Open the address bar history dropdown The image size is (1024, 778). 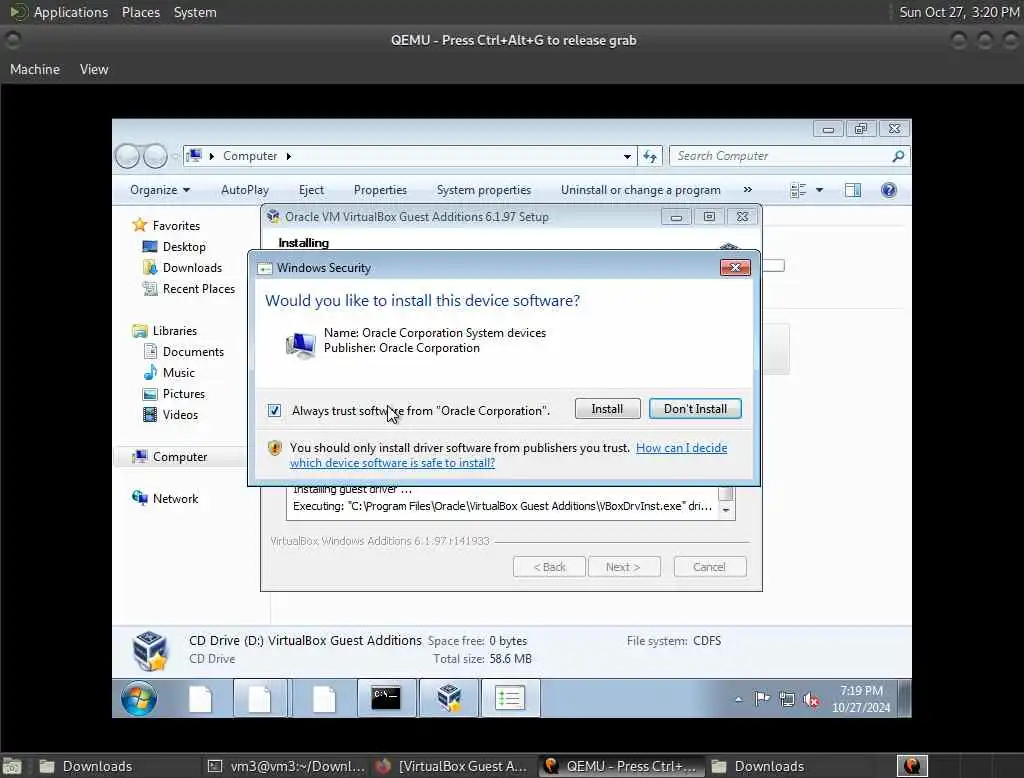click(x=627, y=157)
